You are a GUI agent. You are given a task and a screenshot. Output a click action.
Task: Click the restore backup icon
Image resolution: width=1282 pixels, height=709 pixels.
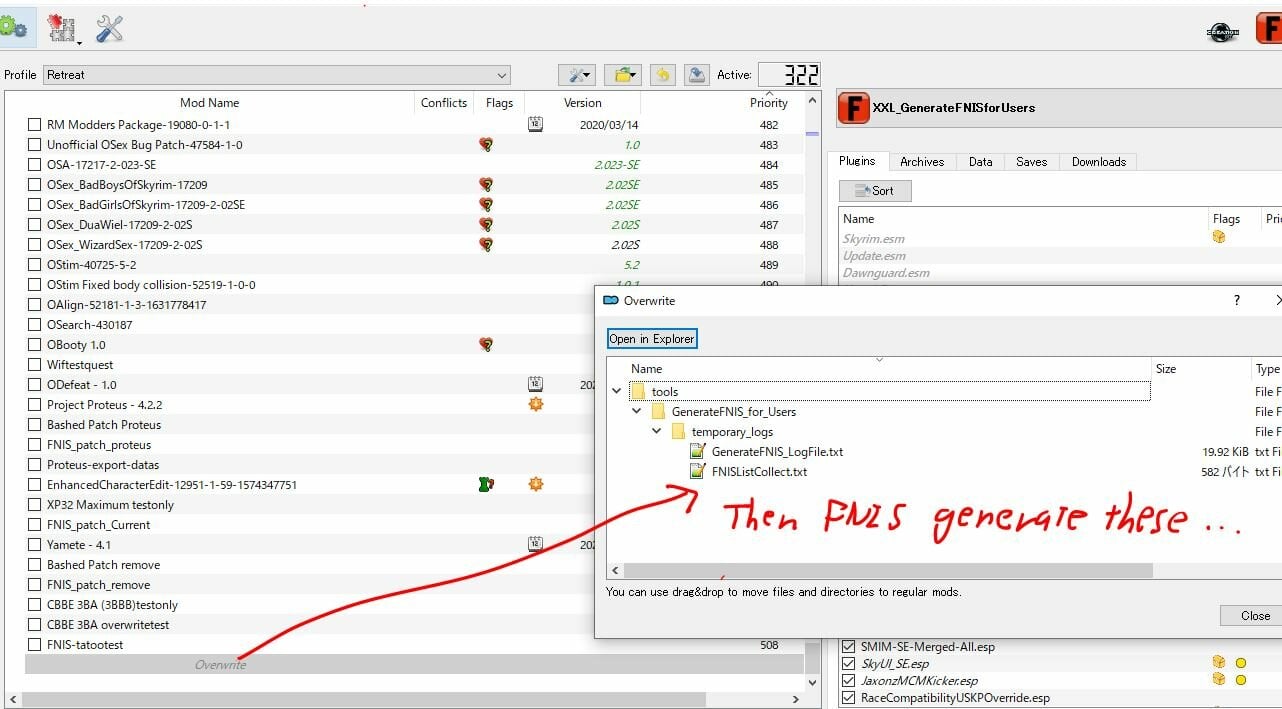[662, 75]
